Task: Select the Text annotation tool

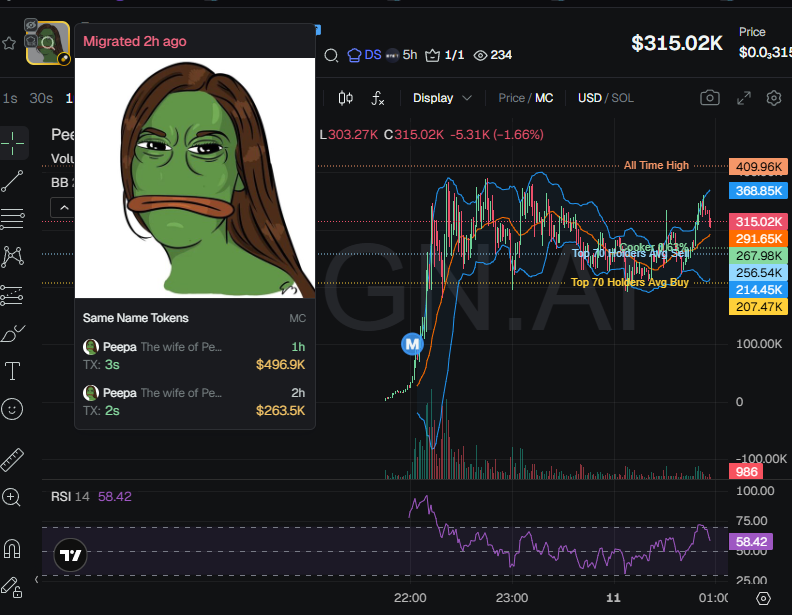Action: click(x=13, y=371)
